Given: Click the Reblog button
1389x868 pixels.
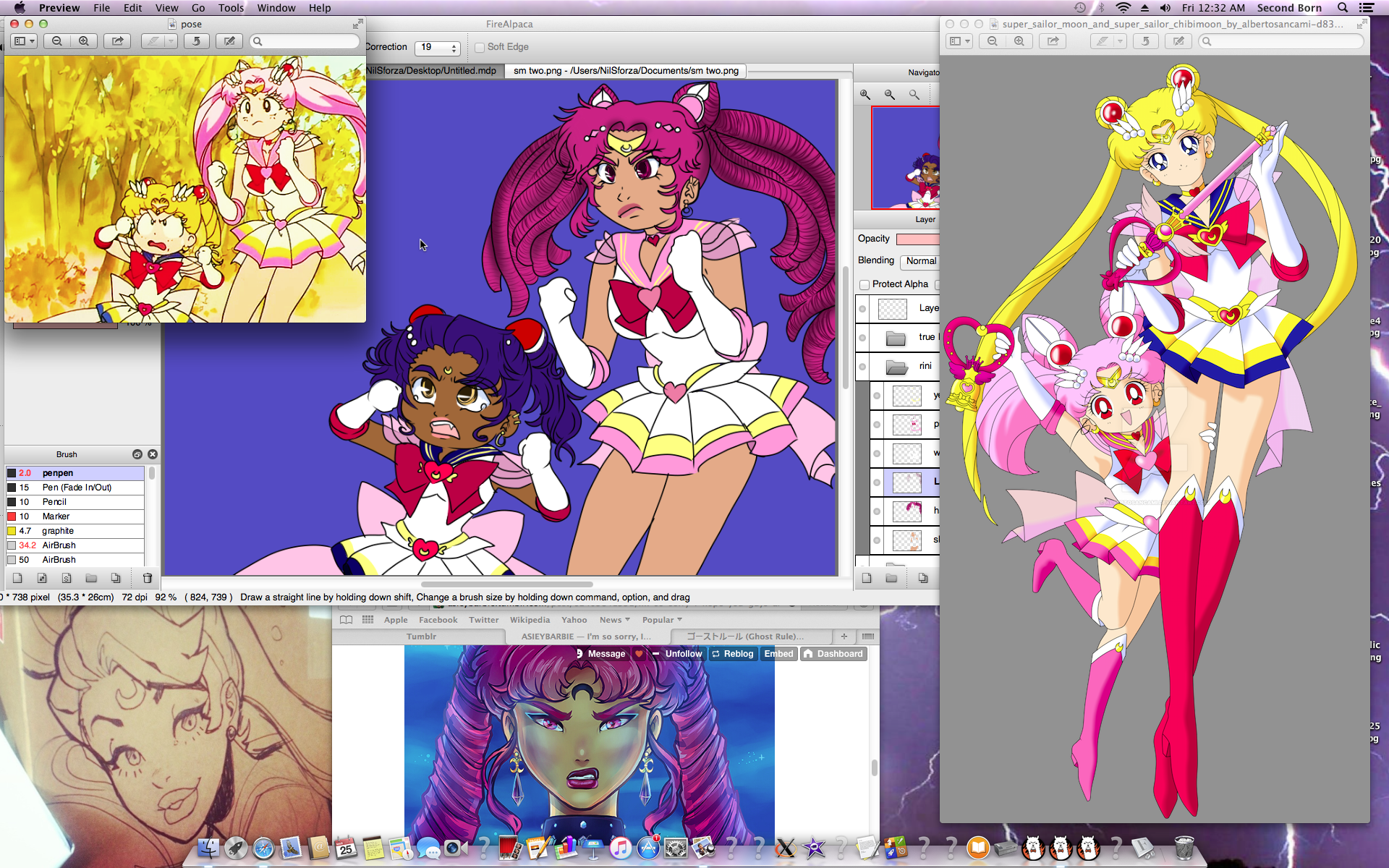Looking at the screenshot, I should click(x=732, y=654).
